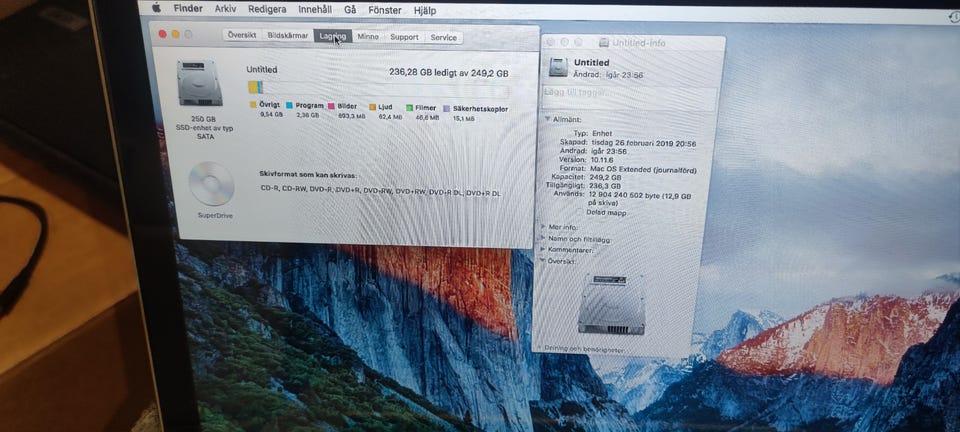Click the Ljud orange legend swatch
Viewport: 960px width, 432px height.
tap(372, 106)
